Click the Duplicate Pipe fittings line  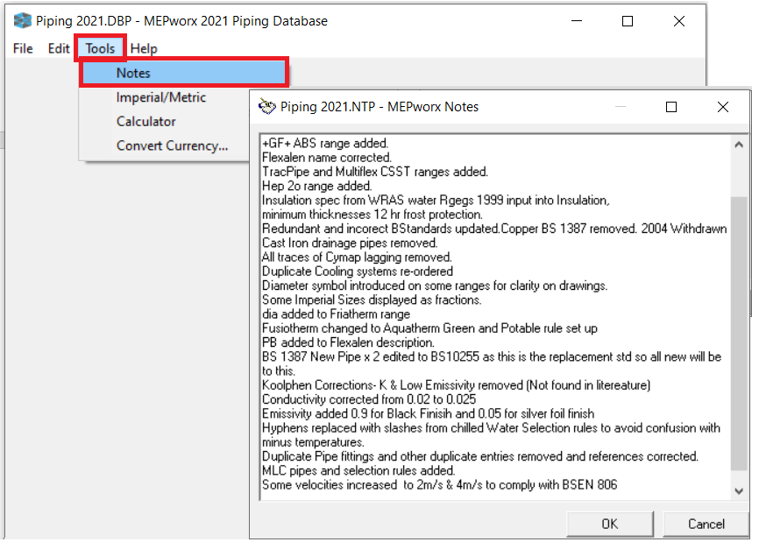click(480, 456)
